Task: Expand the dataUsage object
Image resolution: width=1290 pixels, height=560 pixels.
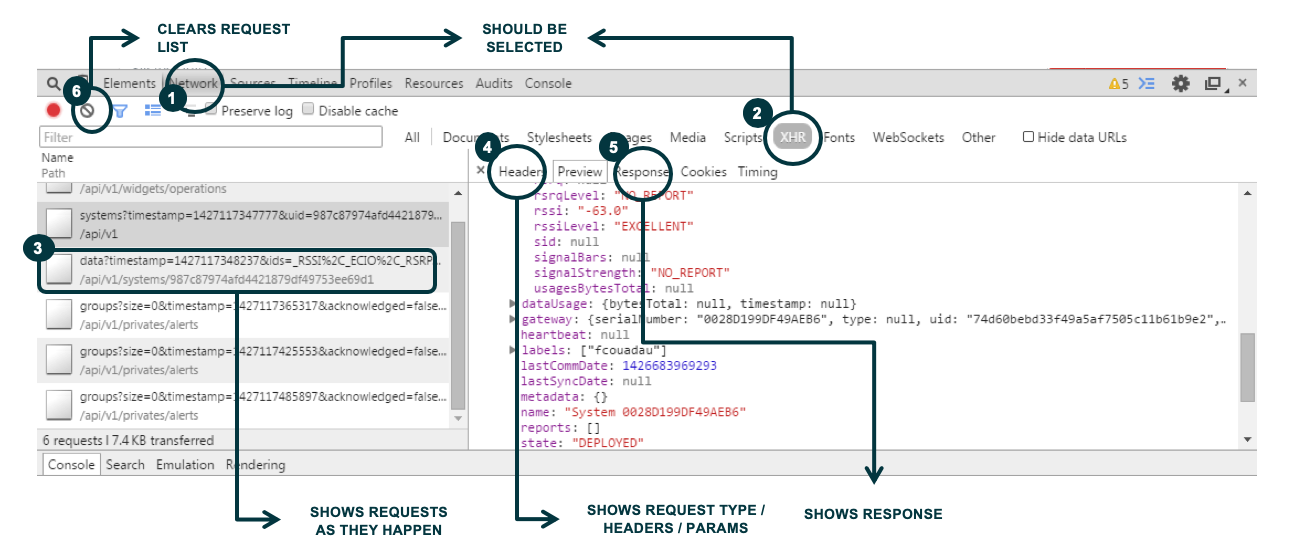Action: click(514, 303)
